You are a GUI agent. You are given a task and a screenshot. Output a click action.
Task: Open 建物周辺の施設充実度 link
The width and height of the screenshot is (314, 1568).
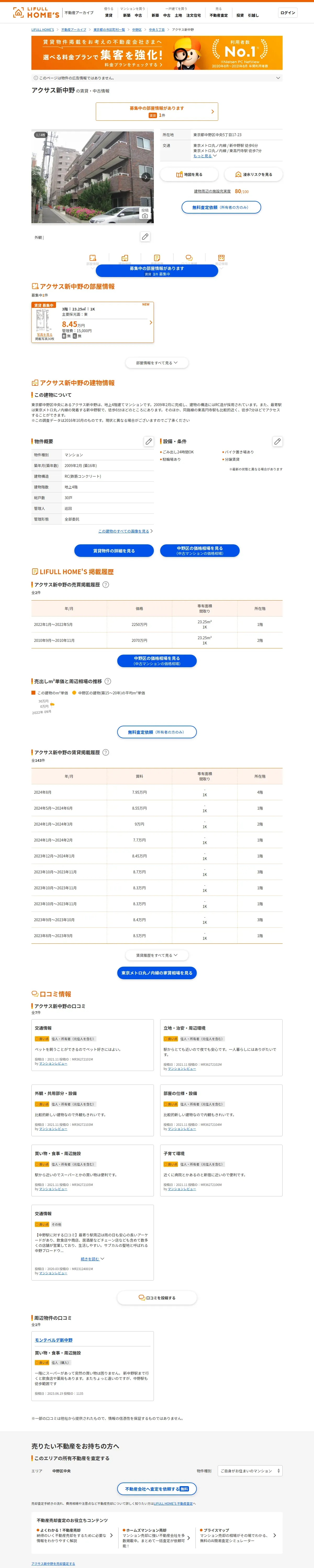tap(212, 191)
